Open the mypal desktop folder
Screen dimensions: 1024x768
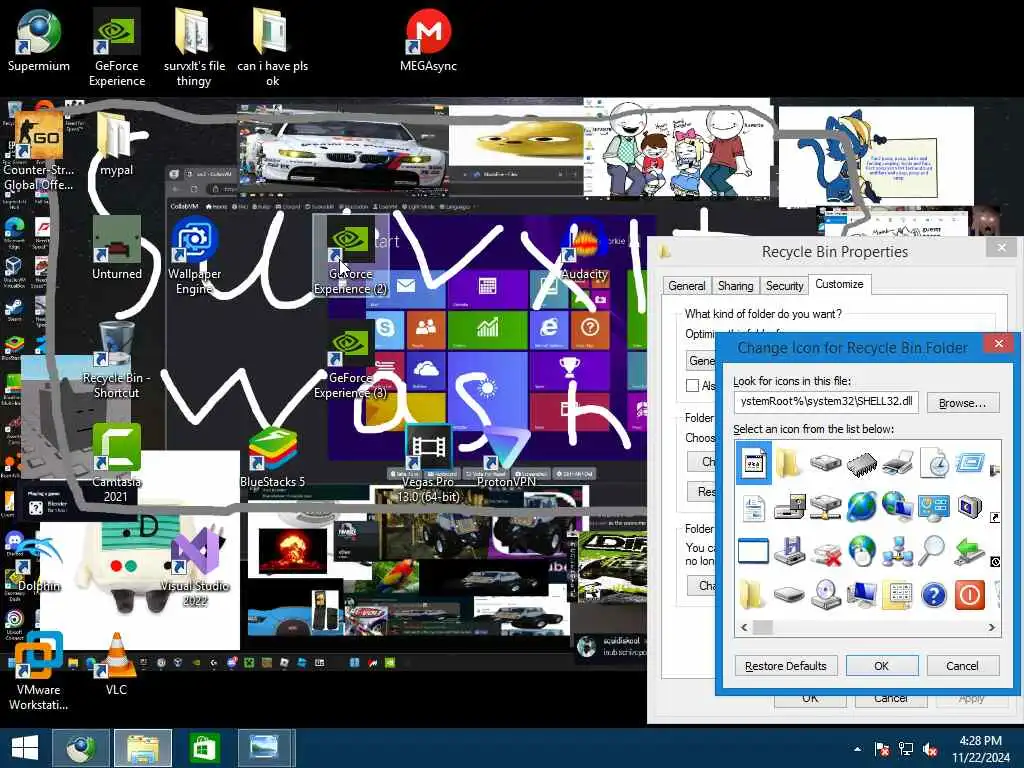116,144
